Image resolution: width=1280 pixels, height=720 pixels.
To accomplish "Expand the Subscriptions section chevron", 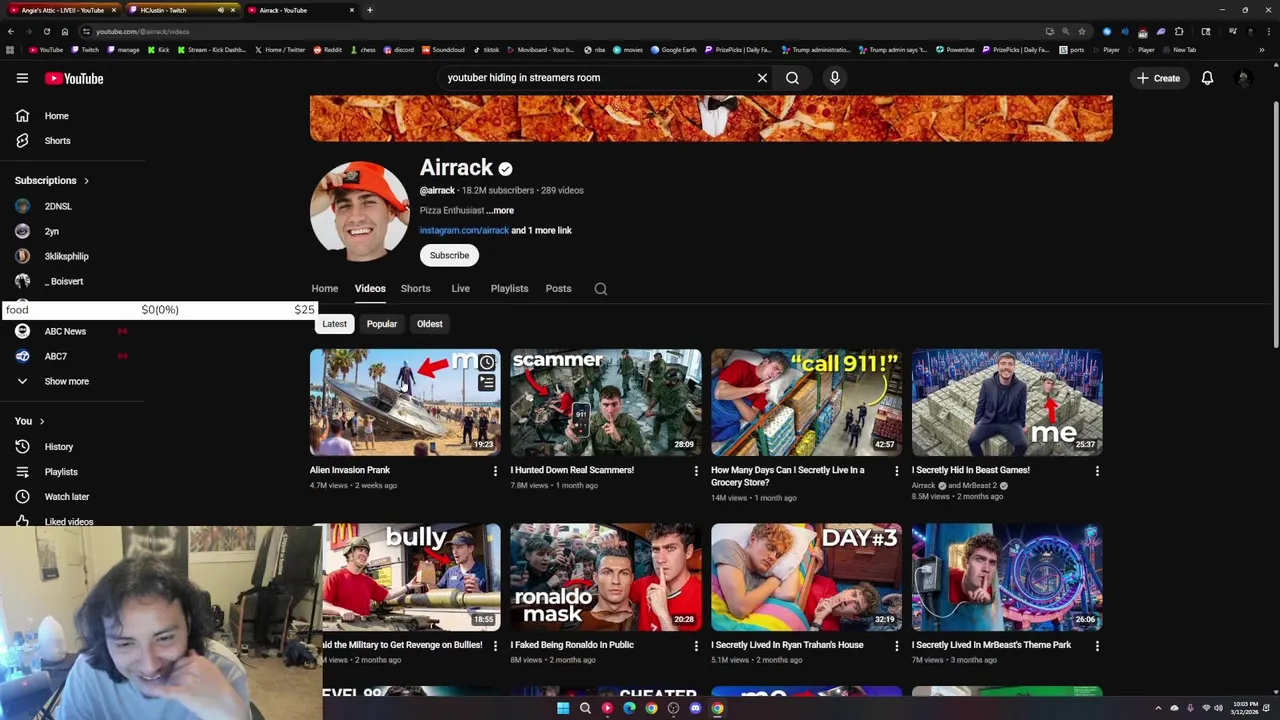I will [x=86, y=181].
